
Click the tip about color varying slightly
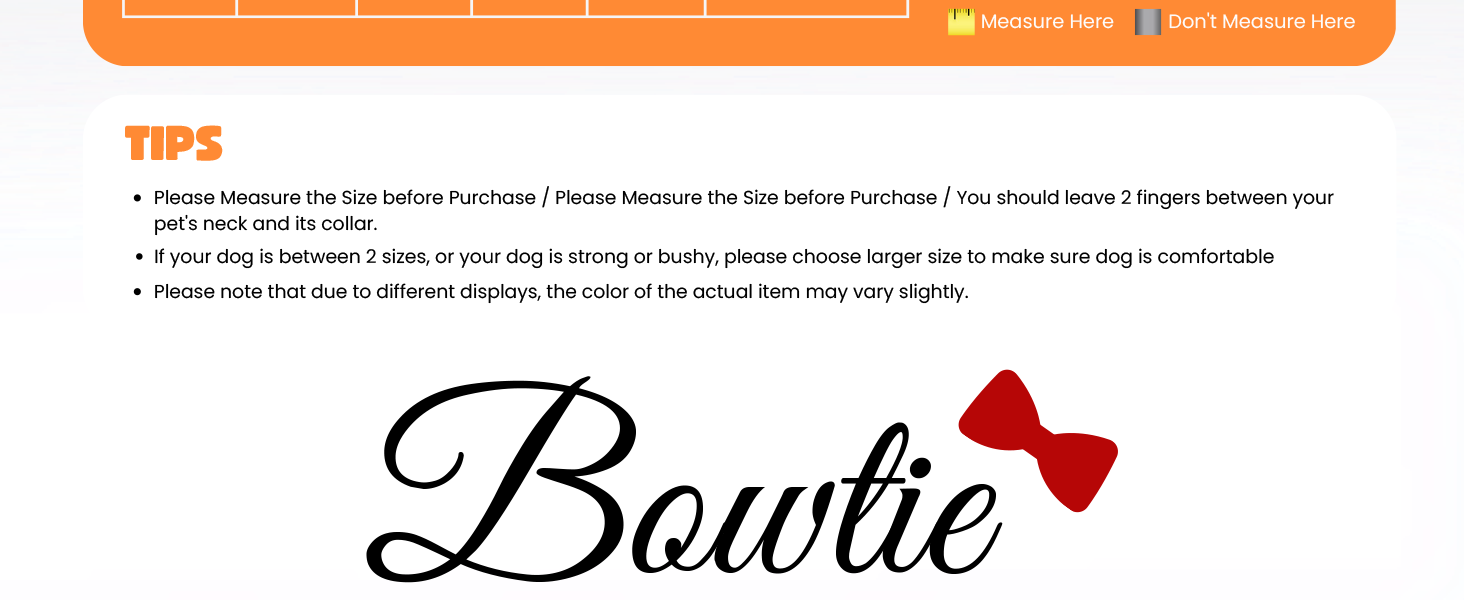(560, 293)
